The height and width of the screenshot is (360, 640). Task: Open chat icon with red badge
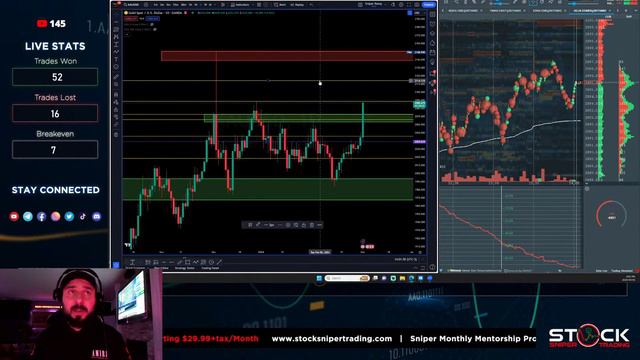tap(433, 73)
